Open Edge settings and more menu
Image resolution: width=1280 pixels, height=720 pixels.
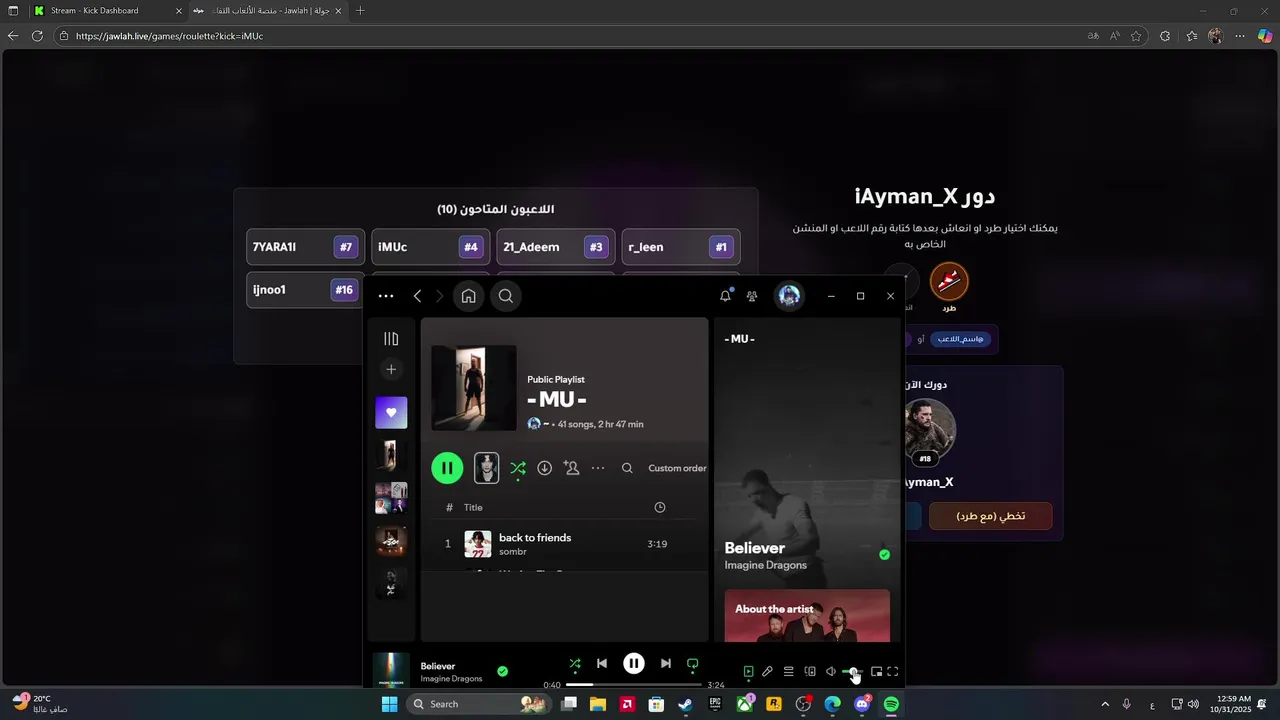click(1240, 36)
